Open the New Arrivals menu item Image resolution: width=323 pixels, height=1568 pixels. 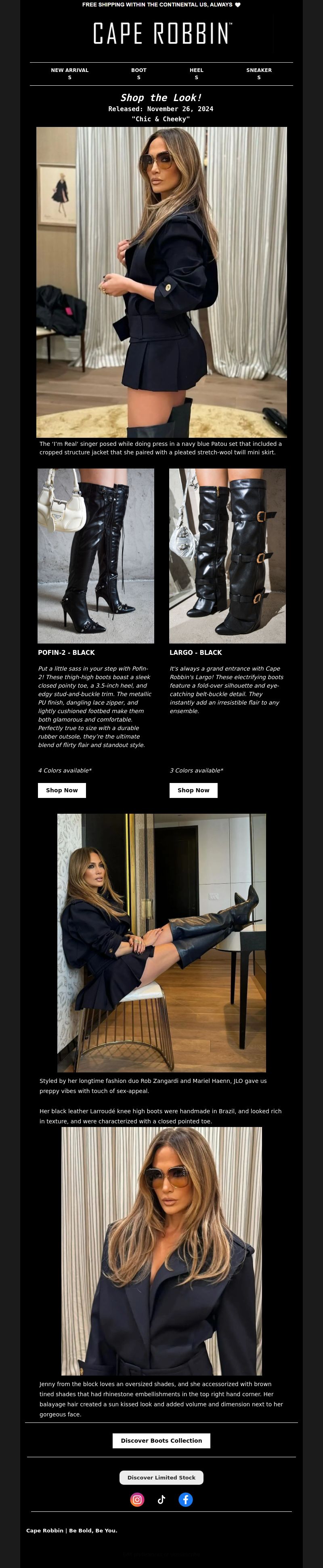(x=69, y=74)
